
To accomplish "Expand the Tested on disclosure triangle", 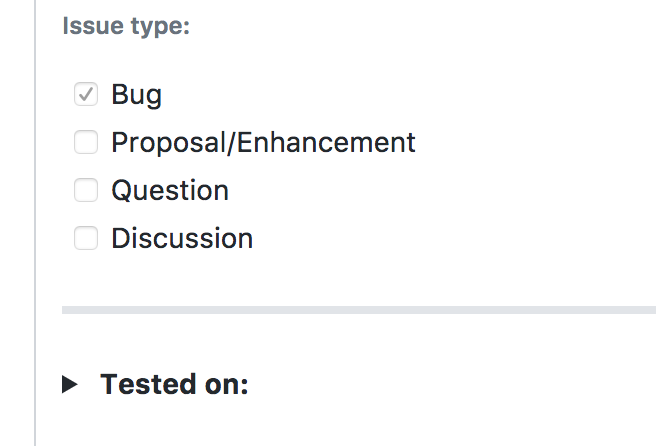I will (69, 384).
